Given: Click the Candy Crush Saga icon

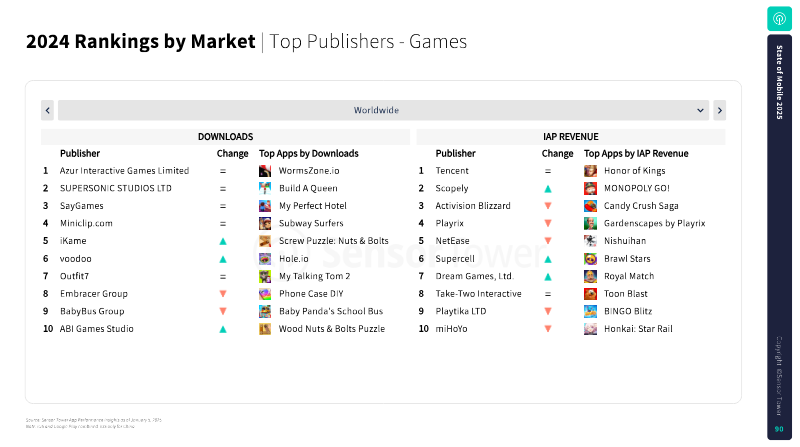Looking at the screenshot, I should click(590, 206).
